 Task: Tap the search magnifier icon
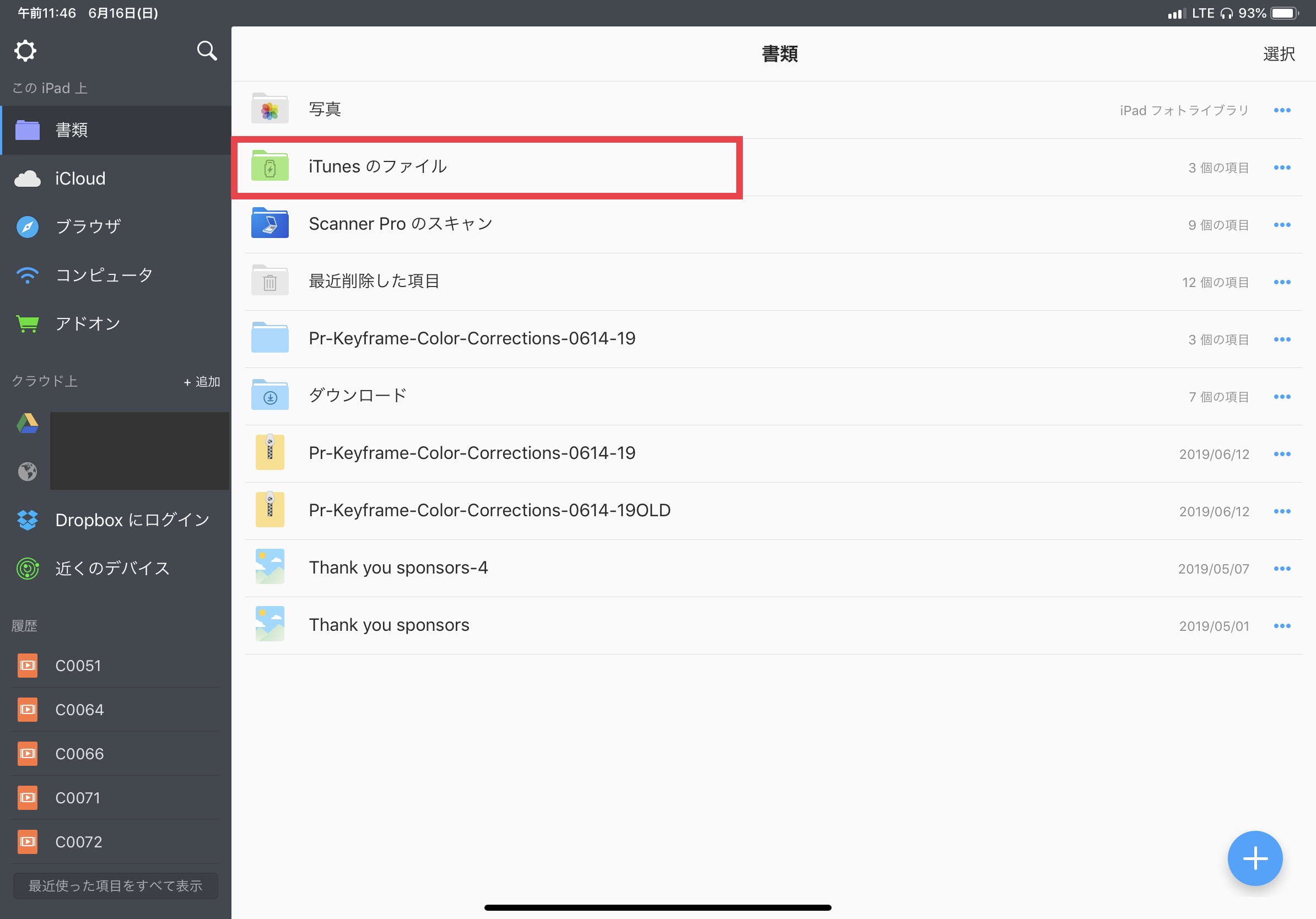pos(206,51)
